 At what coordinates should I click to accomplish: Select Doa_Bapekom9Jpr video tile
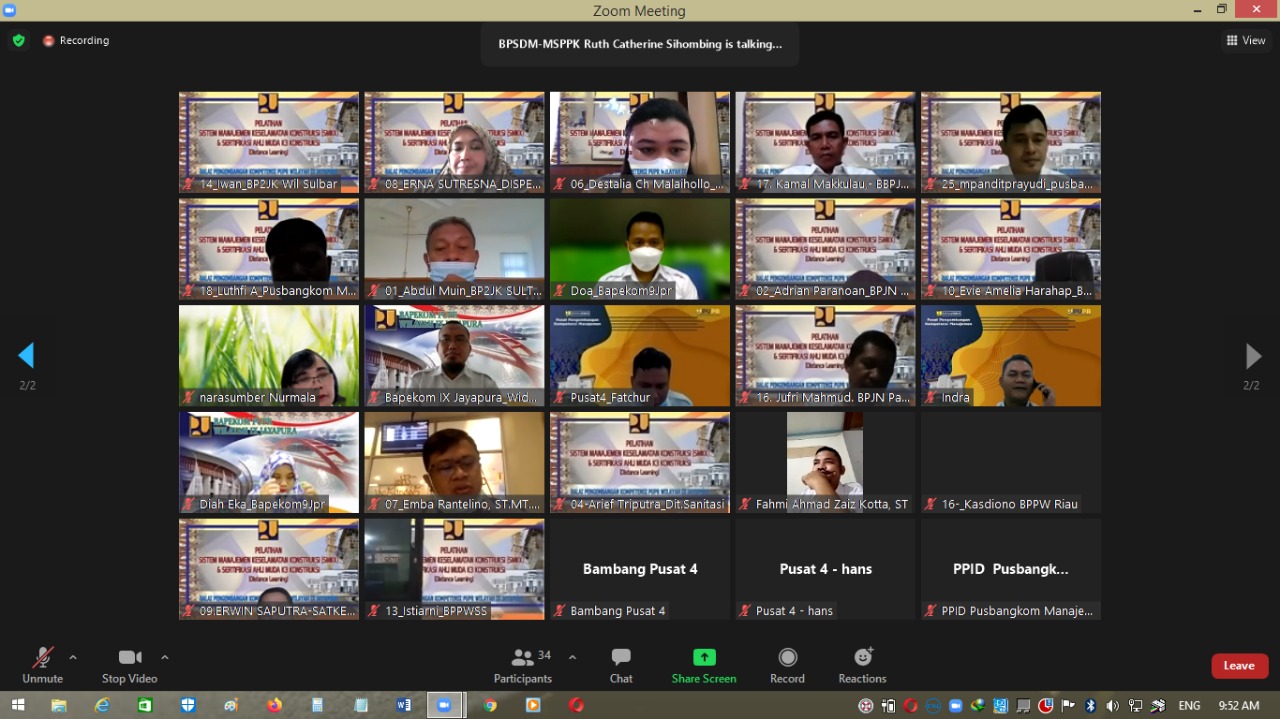640,249
